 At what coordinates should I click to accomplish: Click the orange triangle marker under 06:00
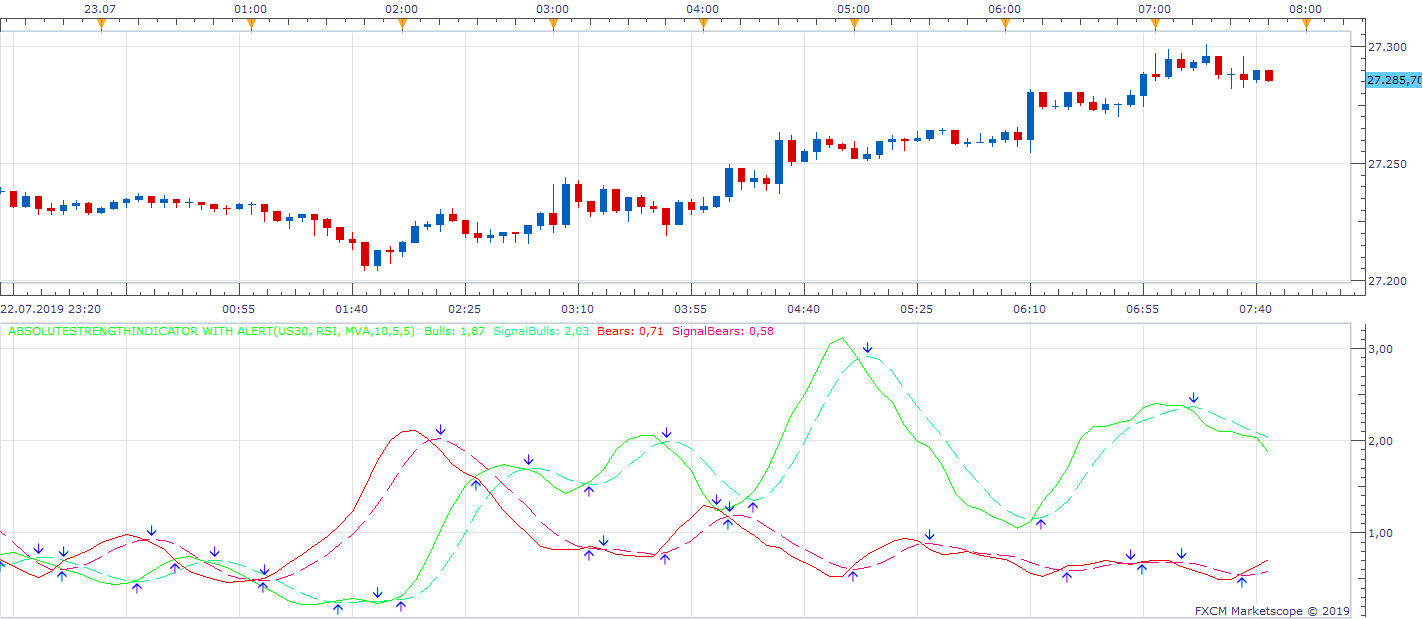pyautogui.click(x=1005, y=26)
